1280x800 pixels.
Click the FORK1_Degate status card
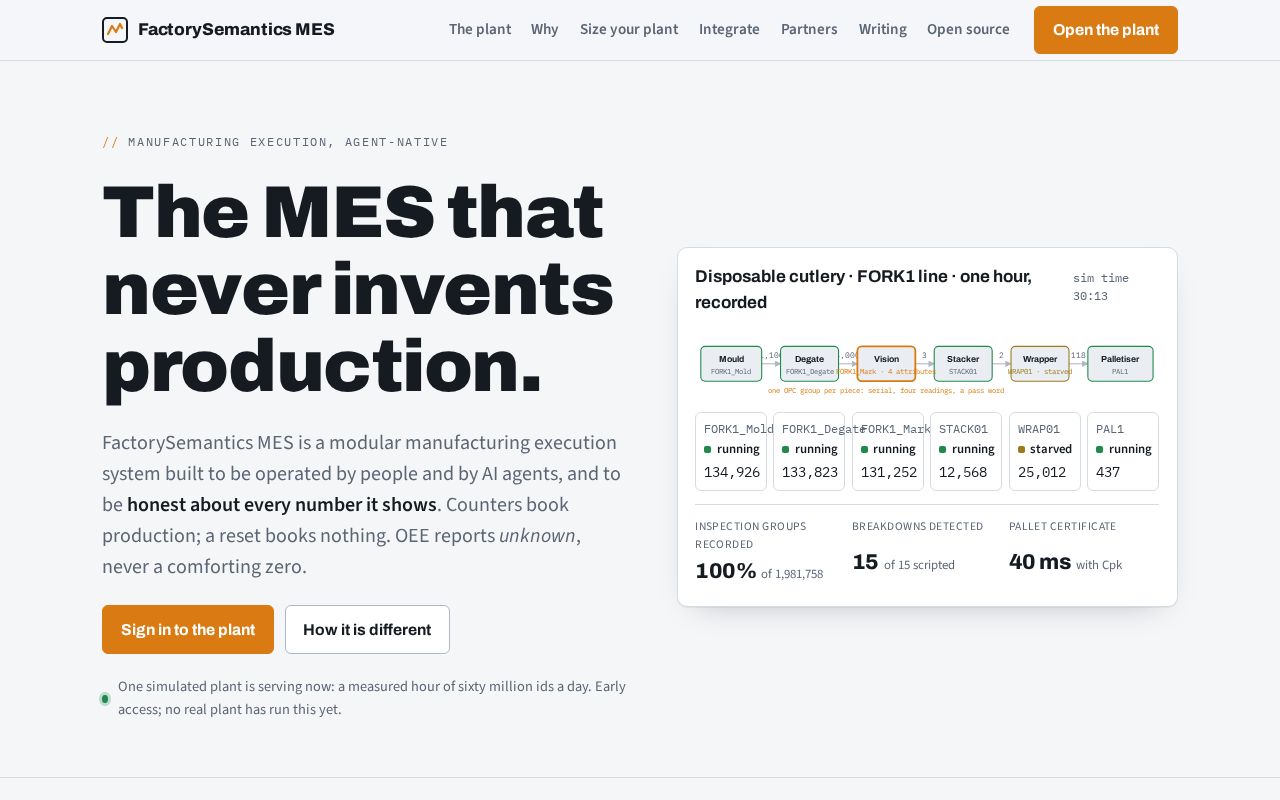click(809, 452)
